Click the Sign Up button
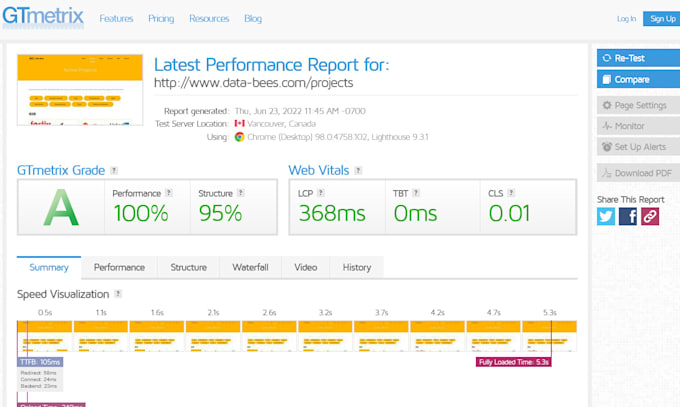This screenshot has height=407, width=680. (x=662, y=19)
